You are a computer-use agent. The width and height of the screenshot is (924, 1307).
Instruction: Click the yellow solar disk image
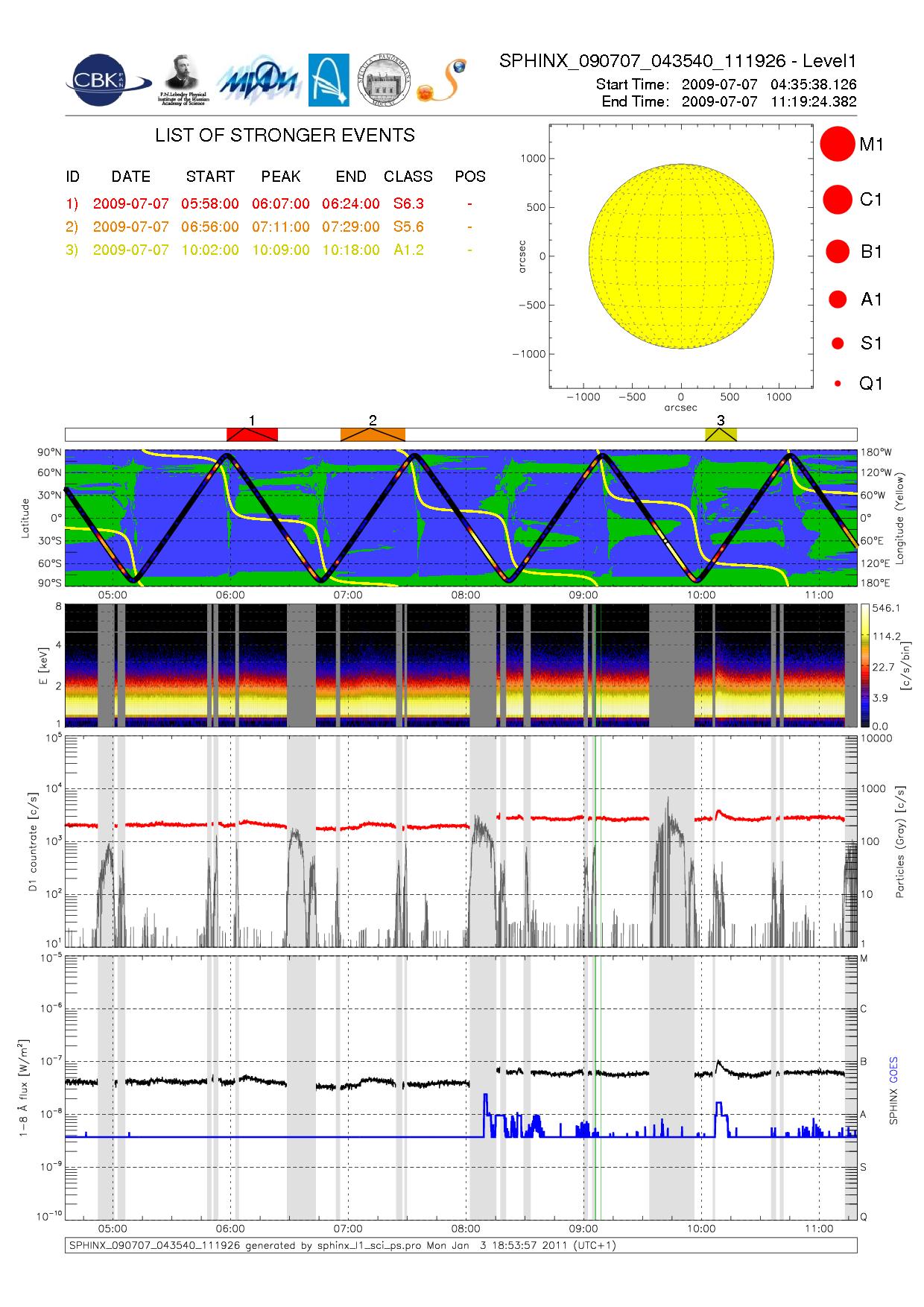pos(680,256)
